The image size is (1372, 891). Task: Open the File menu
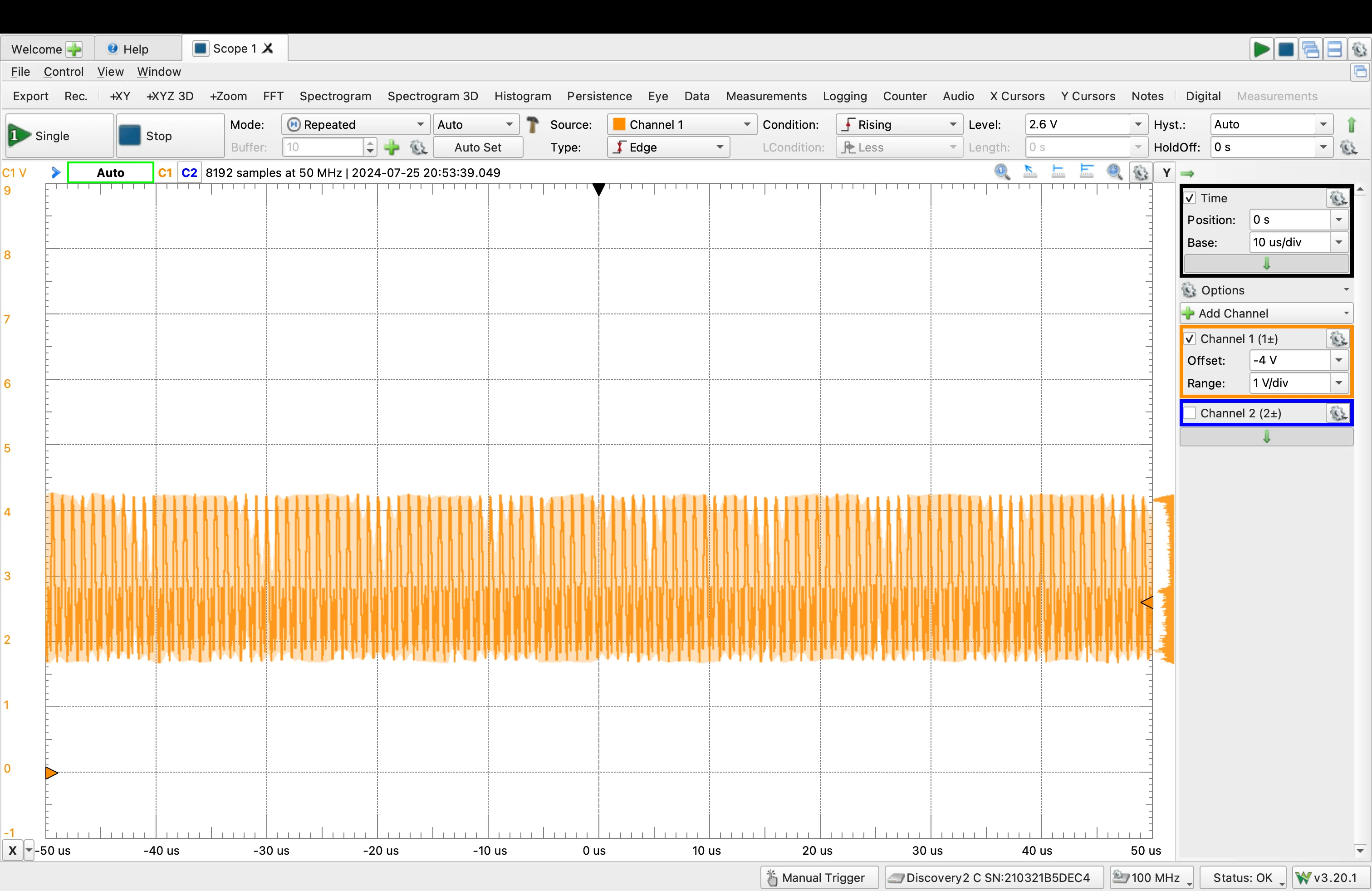click(20, 72)
